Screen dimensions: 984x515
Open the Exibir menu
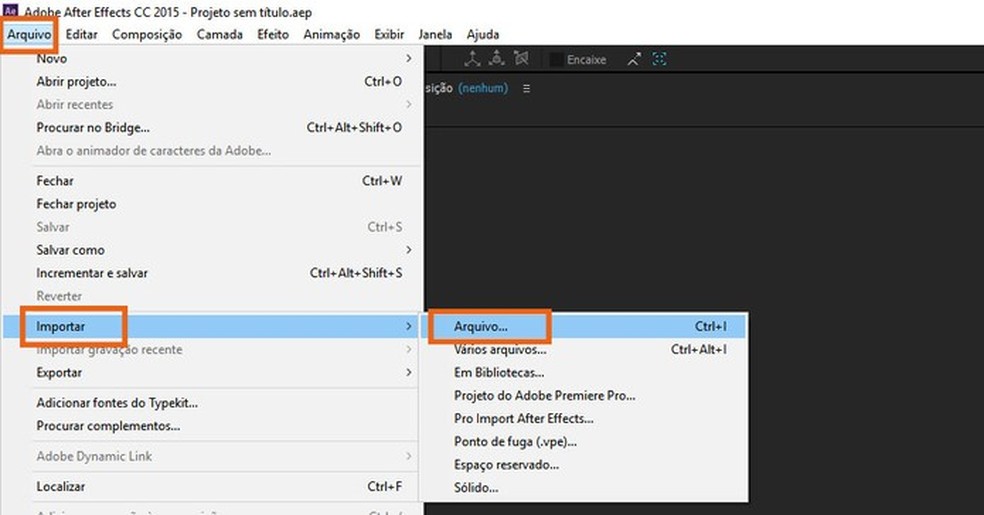[389, 35]
